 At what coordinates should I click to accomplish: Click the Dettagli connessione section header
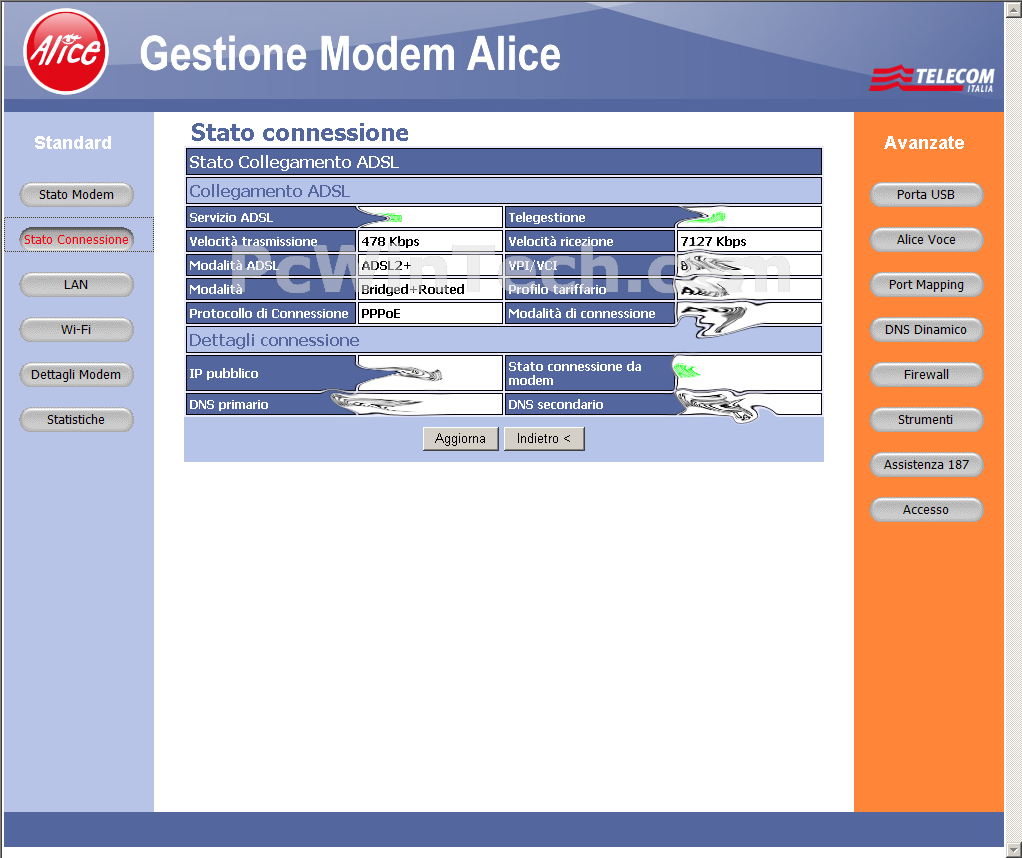click(x=274, y=340)
